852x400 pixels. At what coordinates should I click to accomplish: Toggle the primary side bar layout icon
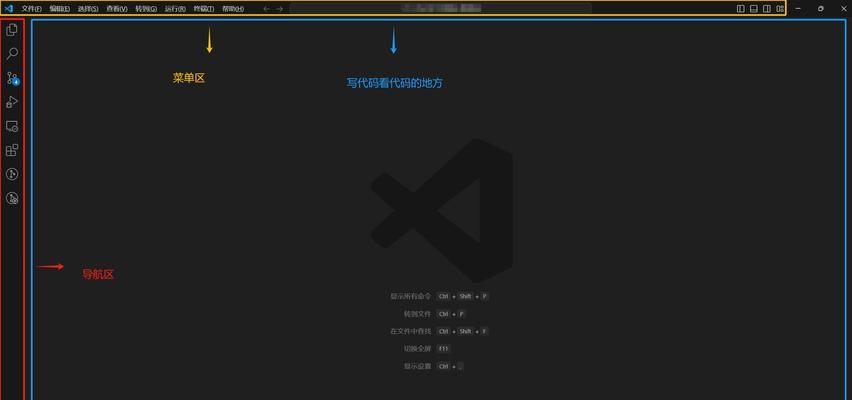tap(740, 9)
